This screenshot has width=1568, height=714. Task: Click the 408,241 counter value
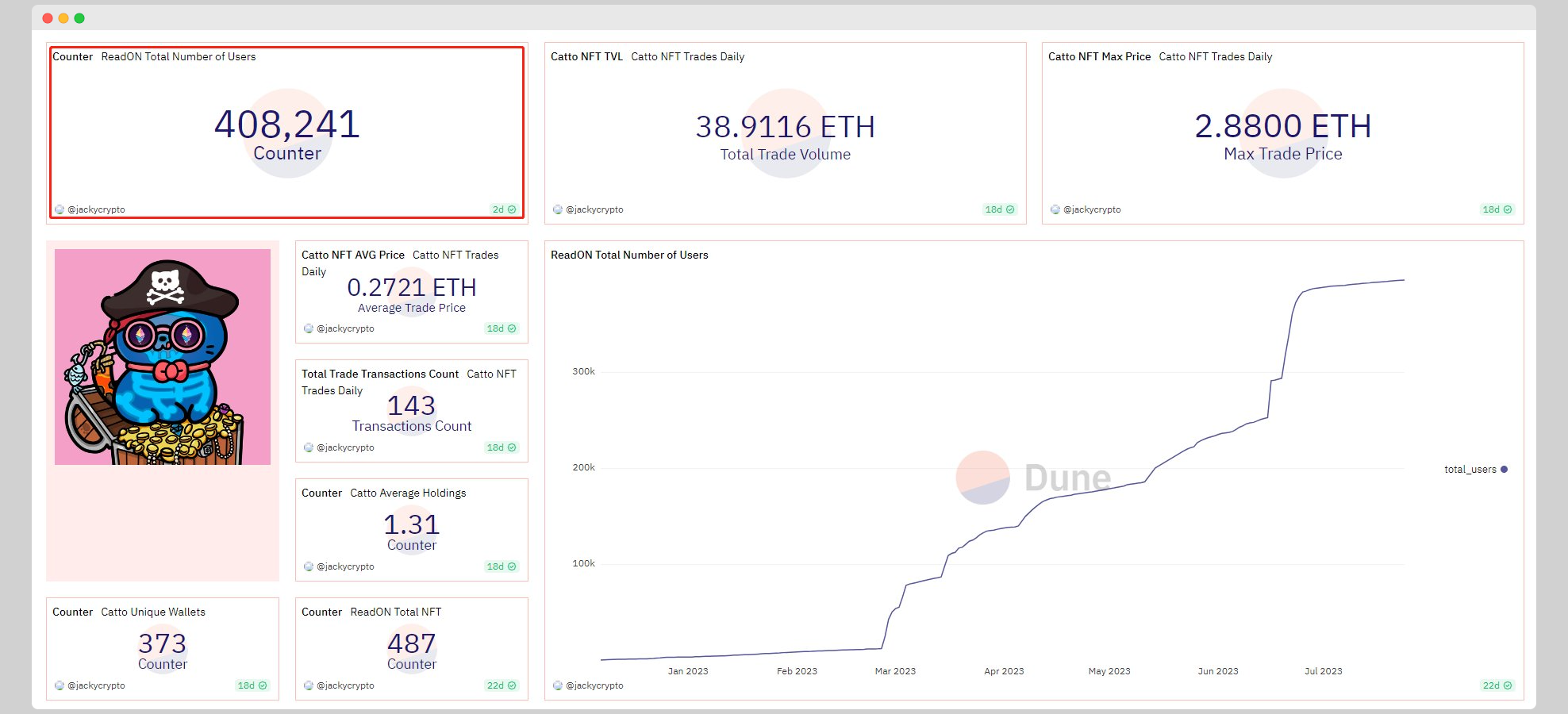pyautogui.click(x=287, y=125)
